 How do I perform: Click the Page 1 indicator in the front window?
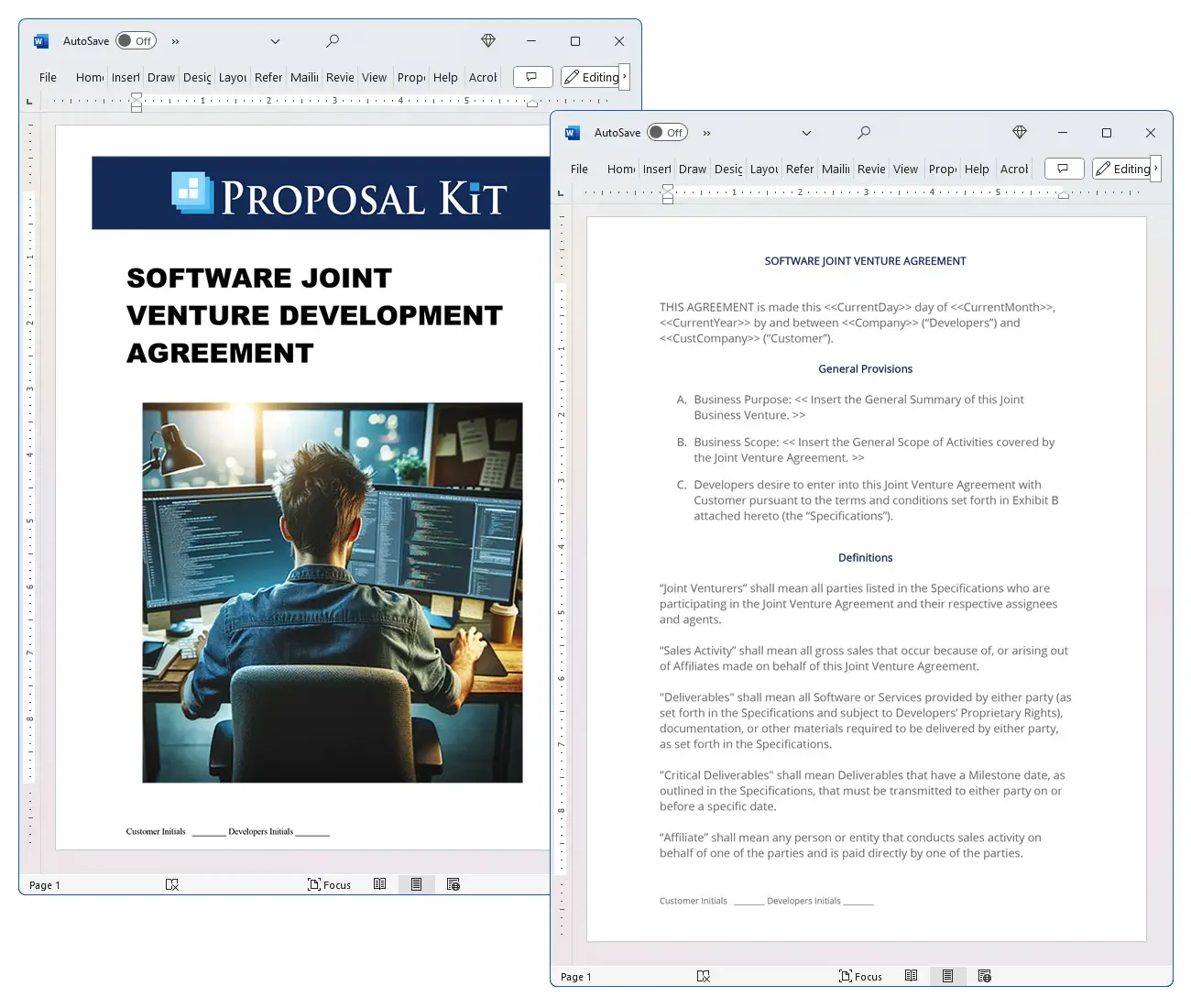[576, 977]
